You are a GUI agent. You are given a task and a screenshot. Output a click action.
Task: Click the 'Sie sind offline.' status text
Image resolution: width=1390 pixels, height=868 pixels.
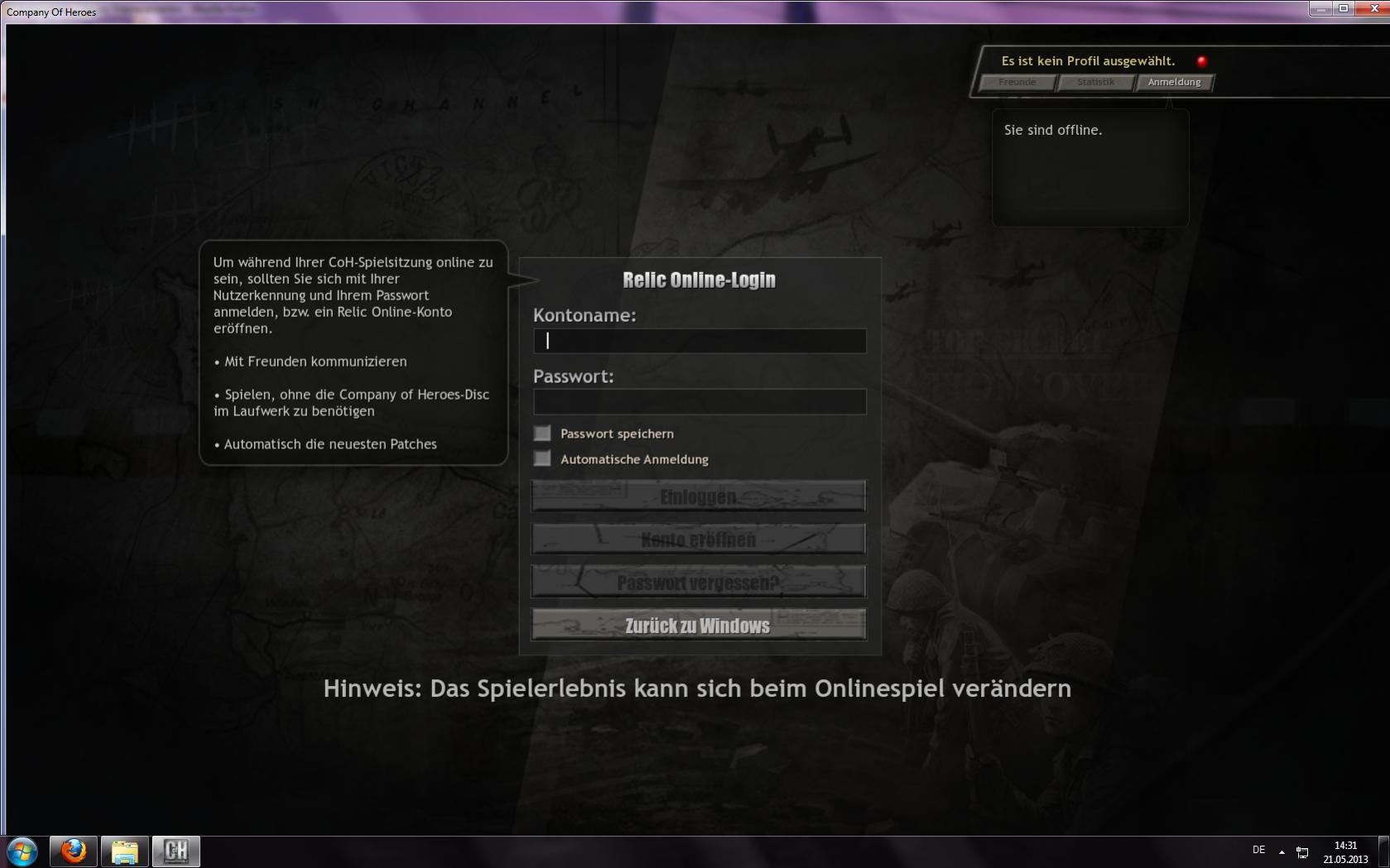1053,130
